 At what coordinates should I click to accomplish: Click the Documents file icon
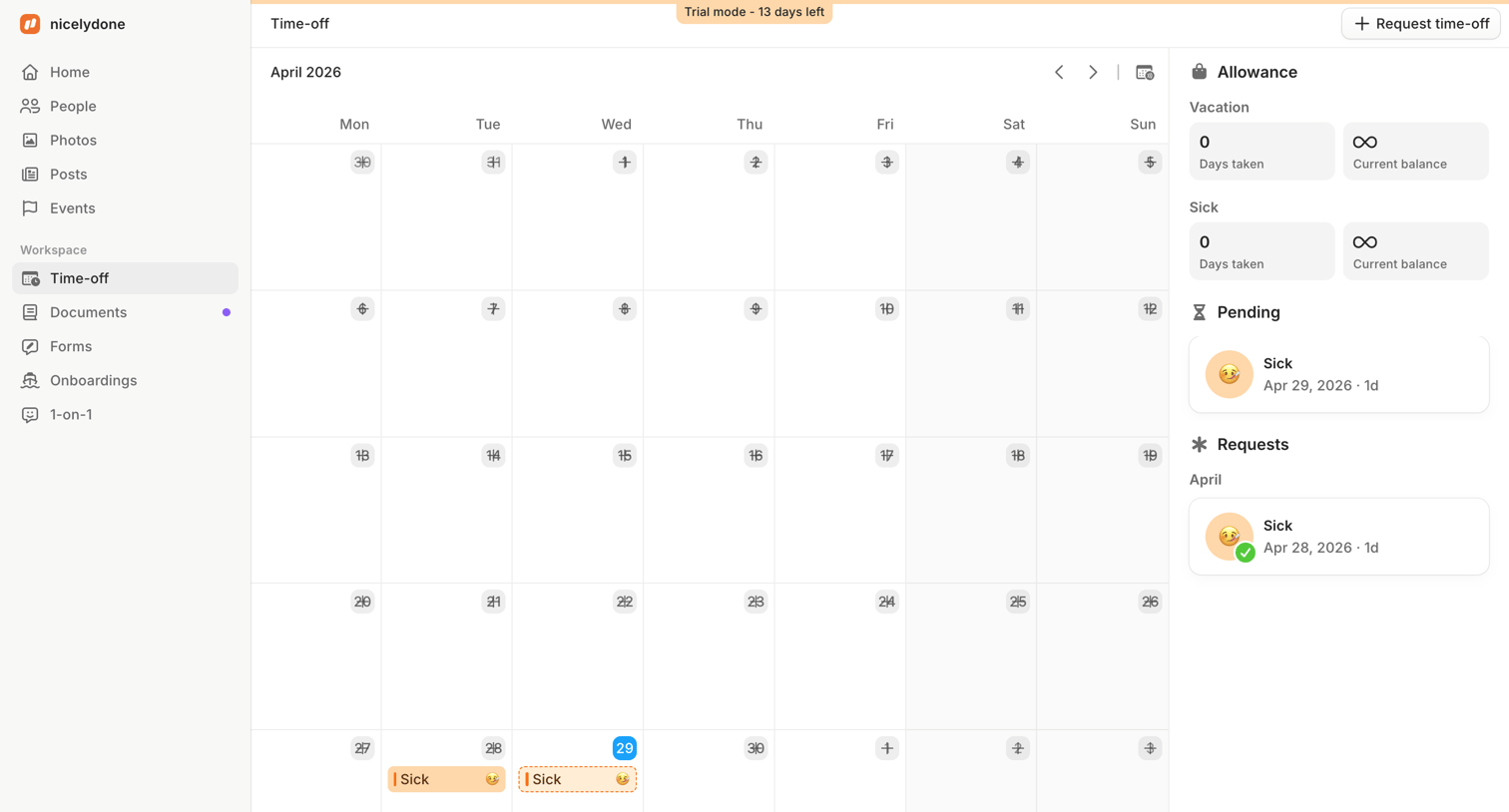click(x=30, y=312)
